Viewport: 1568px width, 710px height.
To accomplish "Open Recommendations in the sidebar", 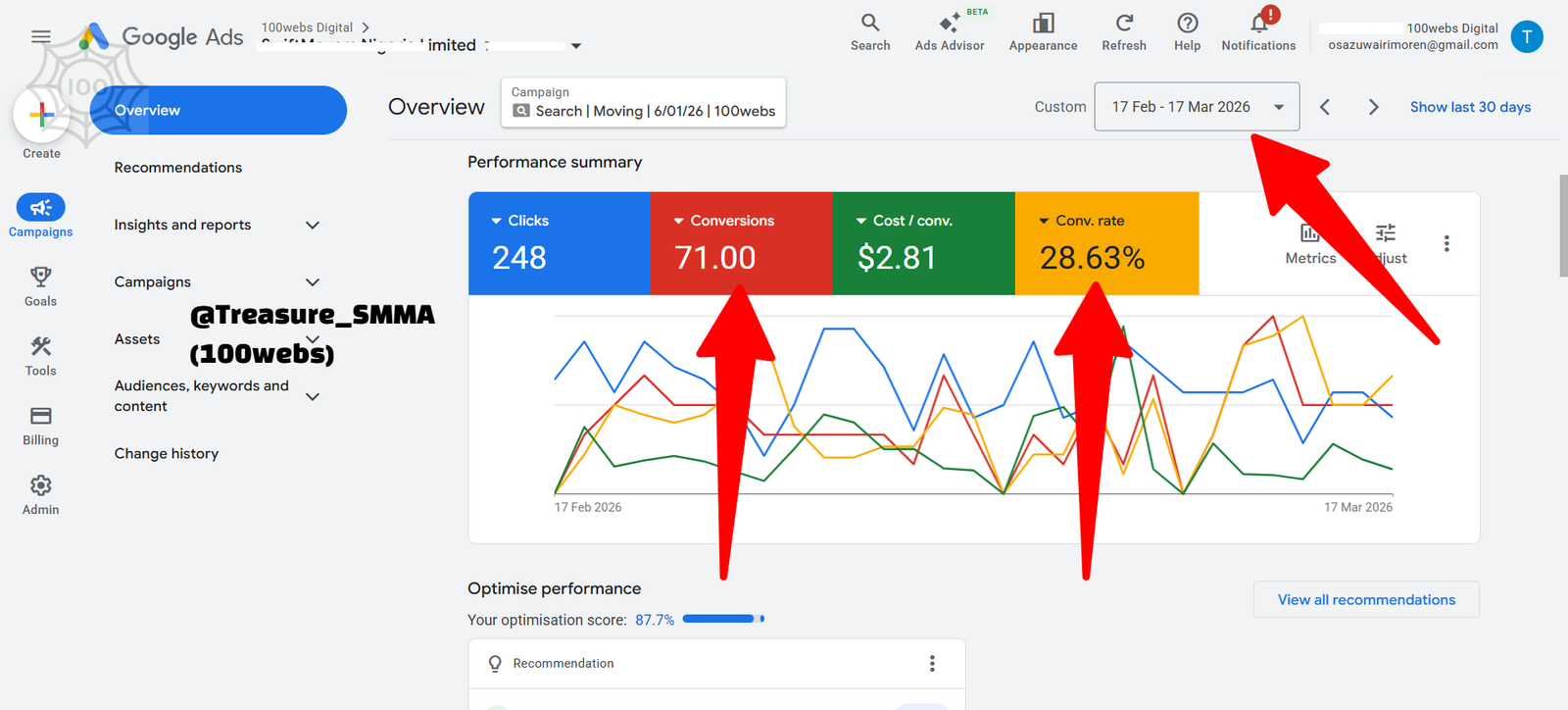I will click(x=178, y=168).
